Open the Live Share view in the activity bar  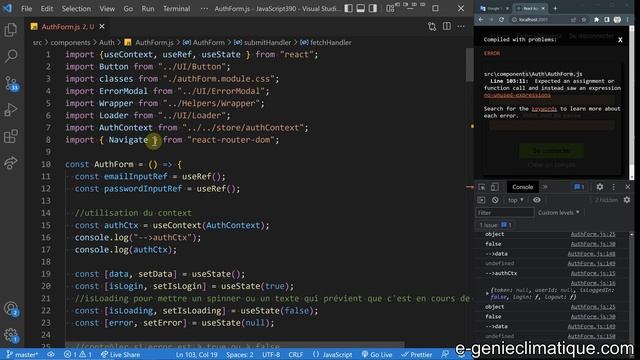click(11, 162)
